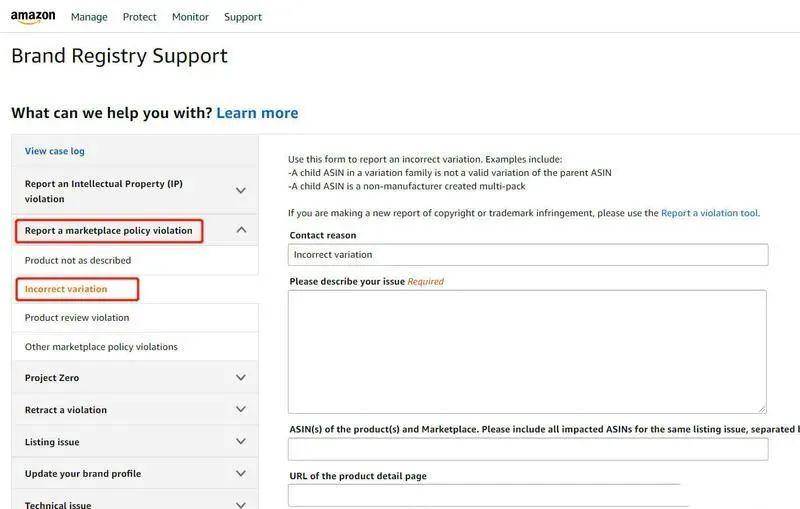Open the Report a violation tool link
This screenshot has width=800, height=509.
point(709,213)
